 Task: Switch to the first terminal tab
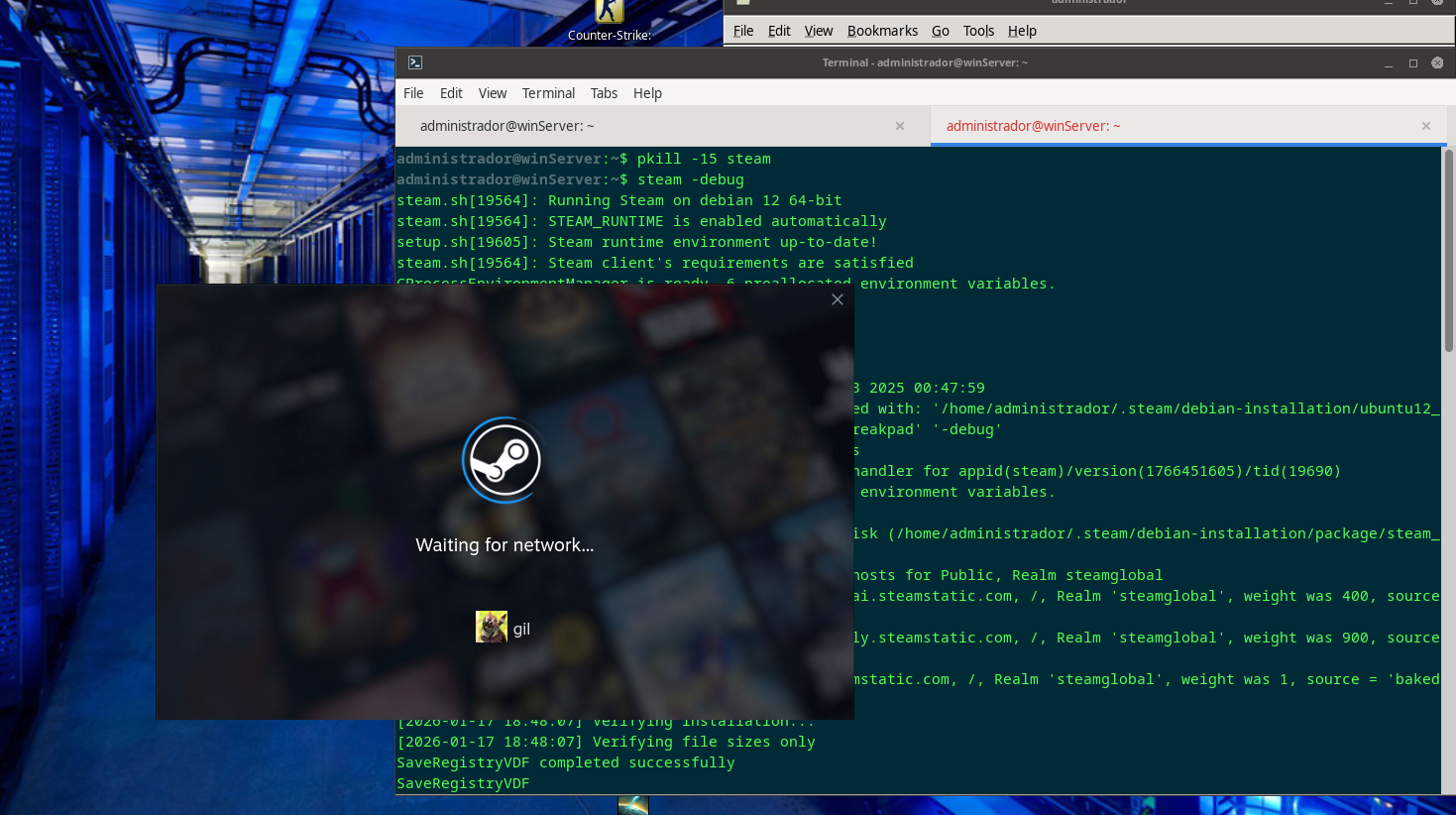[x=506, y=126]
